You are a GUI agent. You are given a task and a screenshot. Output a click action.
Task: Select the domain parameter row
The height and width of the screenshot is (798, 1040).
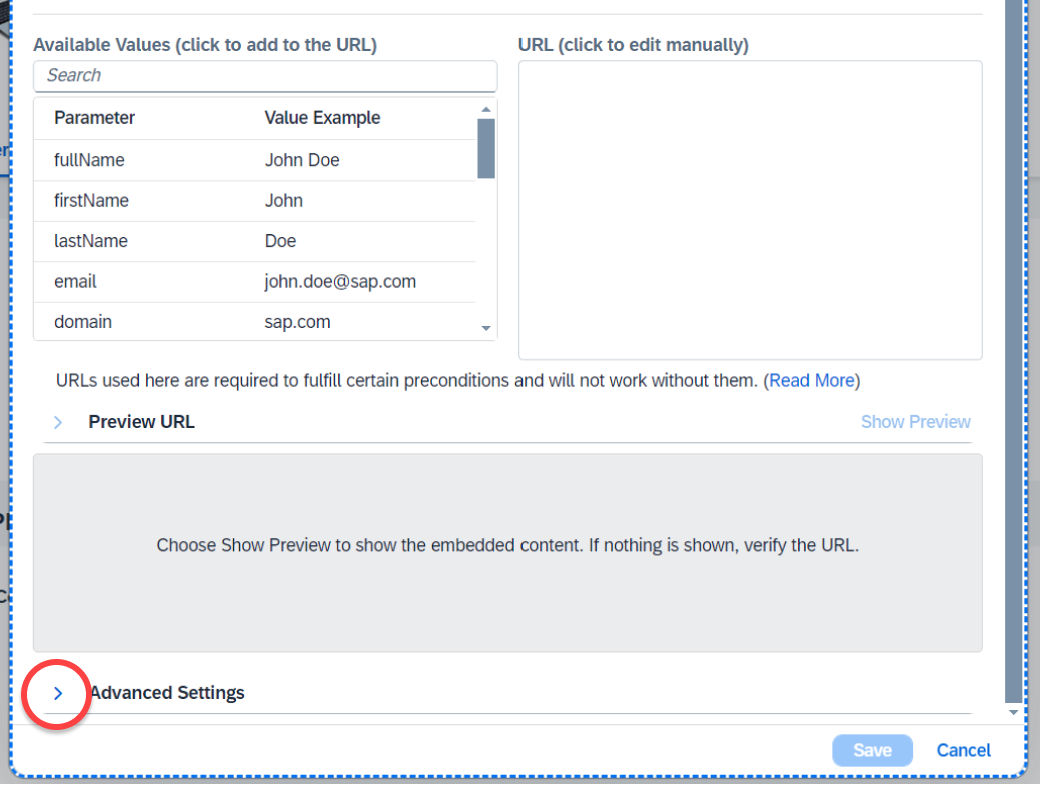click(255, 322)
